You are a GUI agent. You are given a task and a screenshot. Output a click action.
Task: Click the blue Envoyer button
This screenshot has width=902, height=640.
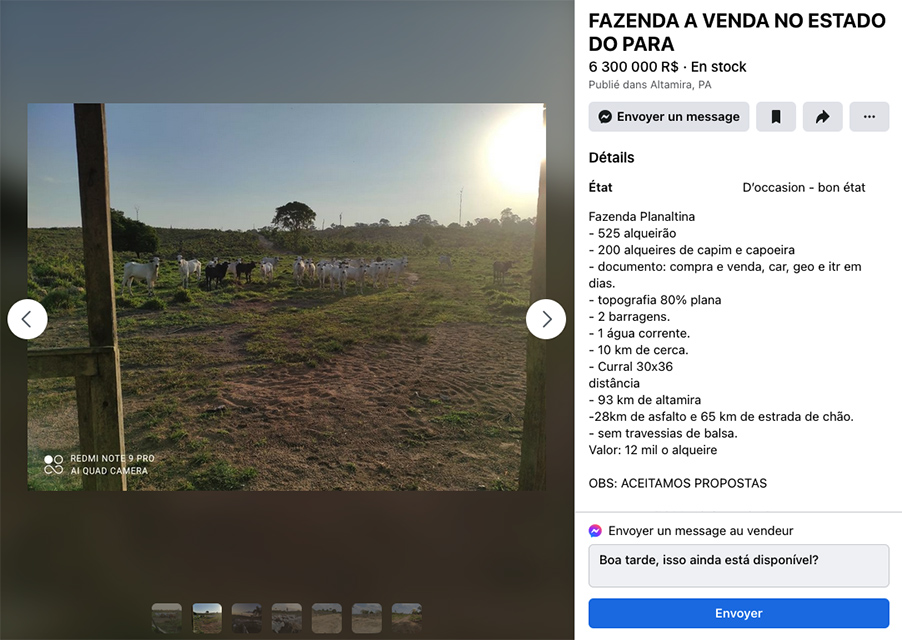pyautogui.click(x=739, y=613)
